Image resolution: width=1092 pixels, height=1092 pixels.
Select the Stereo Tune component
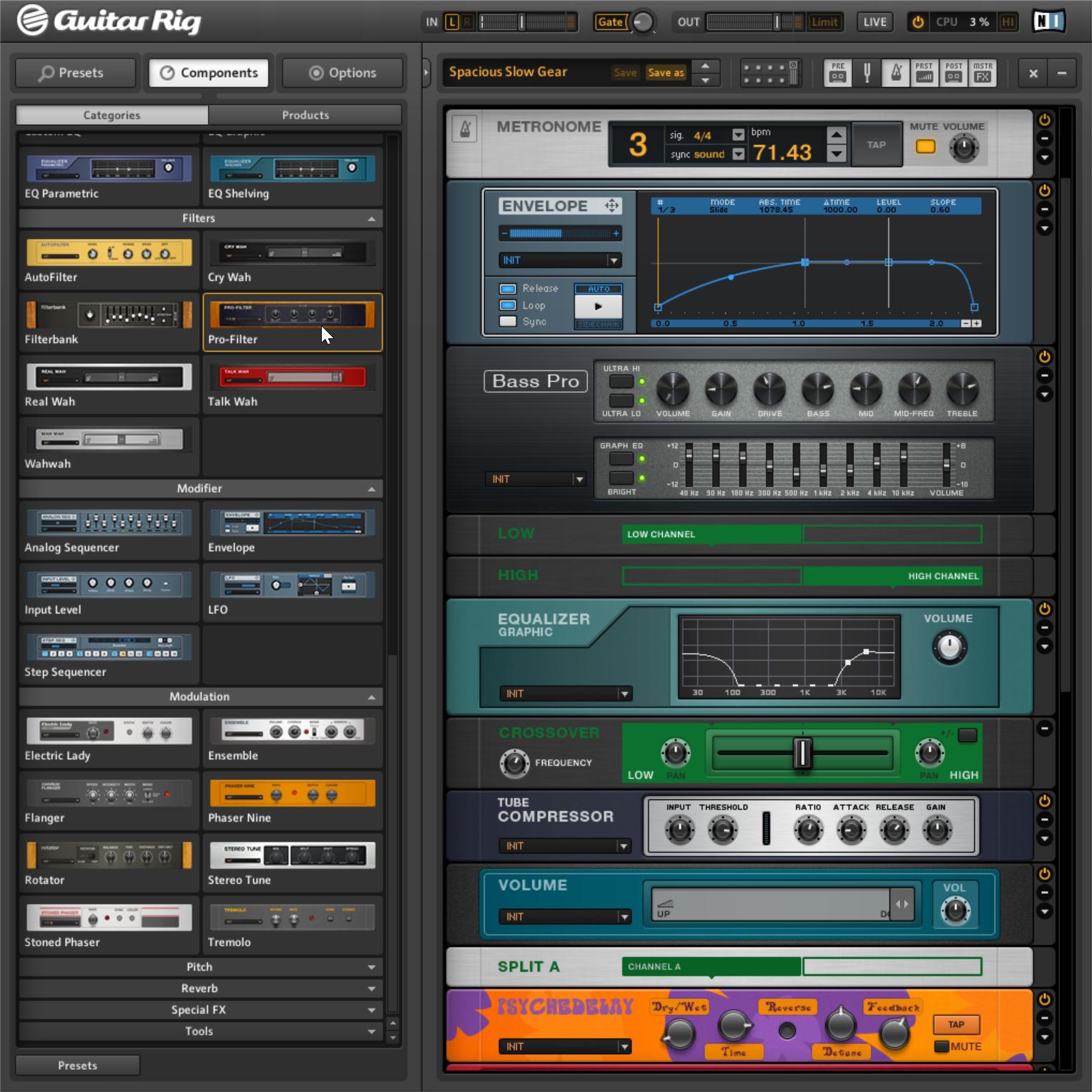coord(292,863)
